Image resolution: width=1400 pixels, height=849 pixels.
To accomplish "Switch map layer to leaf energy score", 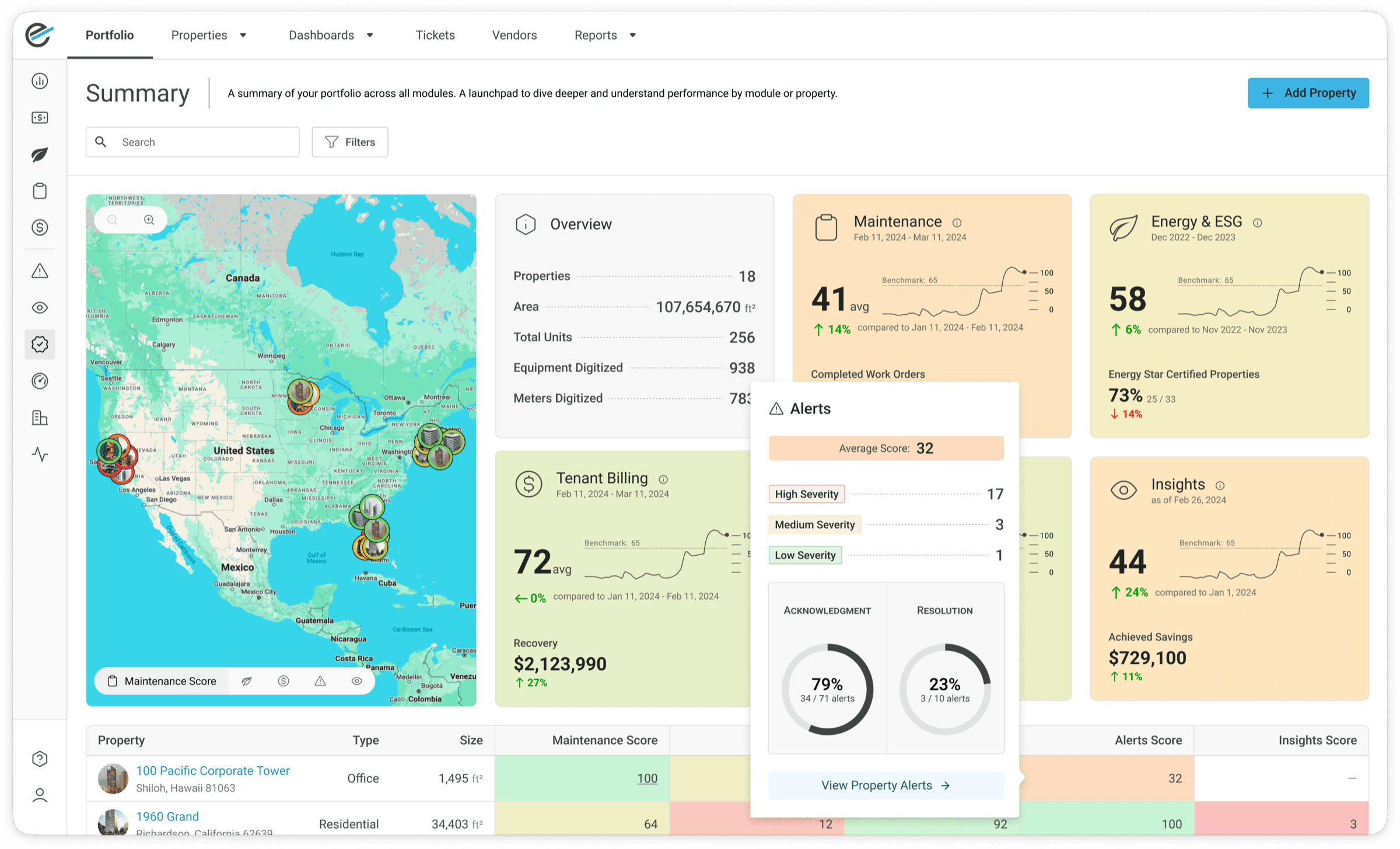I will [x=247, y=681].
